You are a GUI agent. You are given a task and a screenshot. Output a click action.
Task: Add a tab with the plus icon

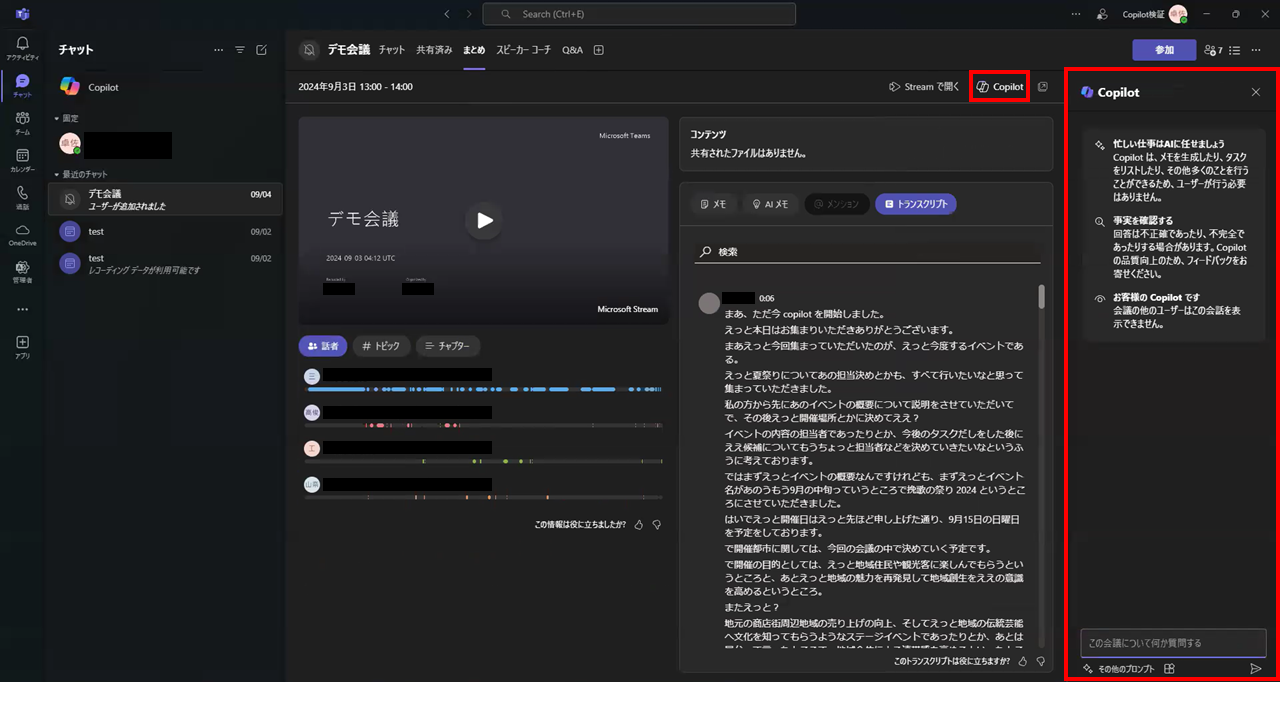pyautogui.click(x=599, y=50)
